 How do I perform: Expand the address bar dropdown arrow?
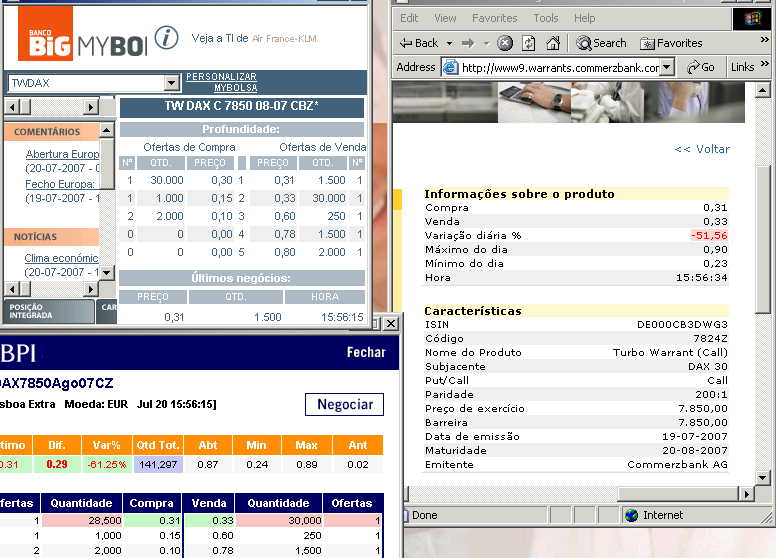[x=668, y=67]
